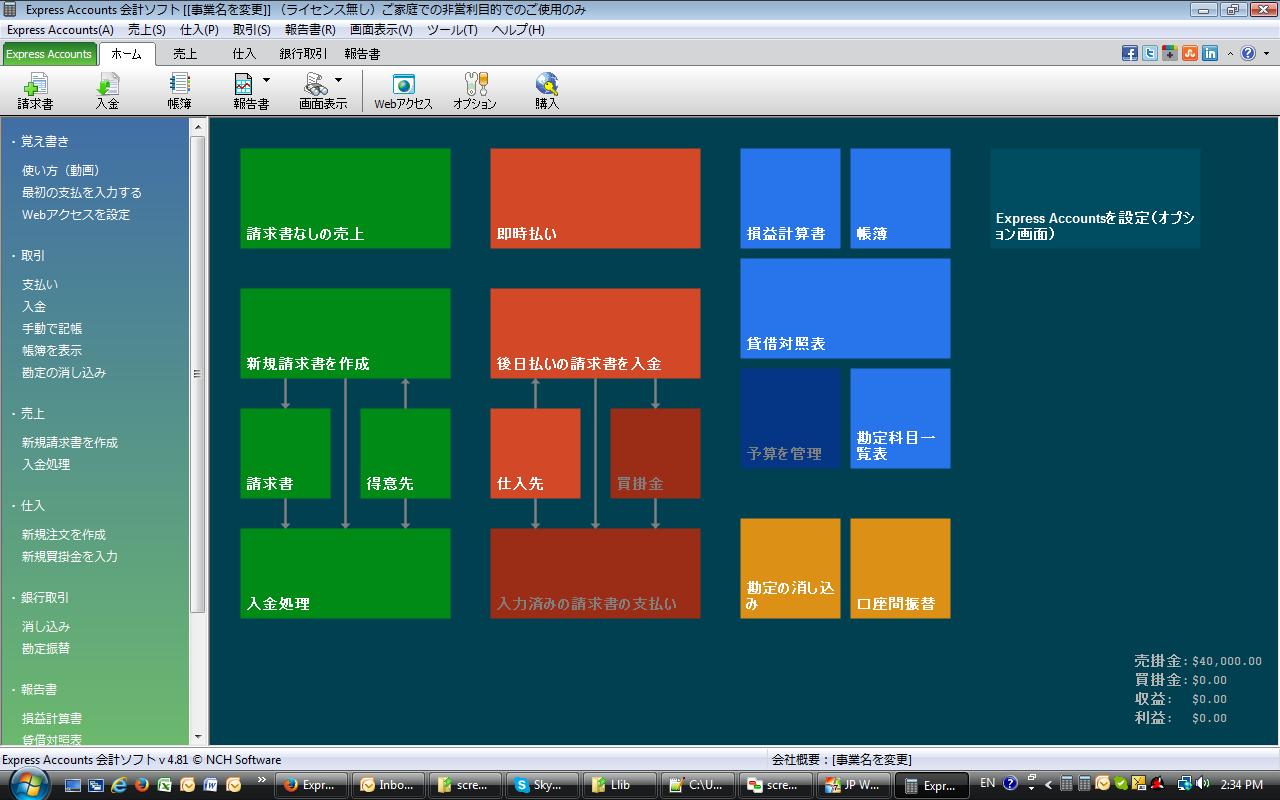Expand the 報告書 toolbar dropdown arrow
The height and width of the screenshot is (800, 1280).
click(266, 80)
